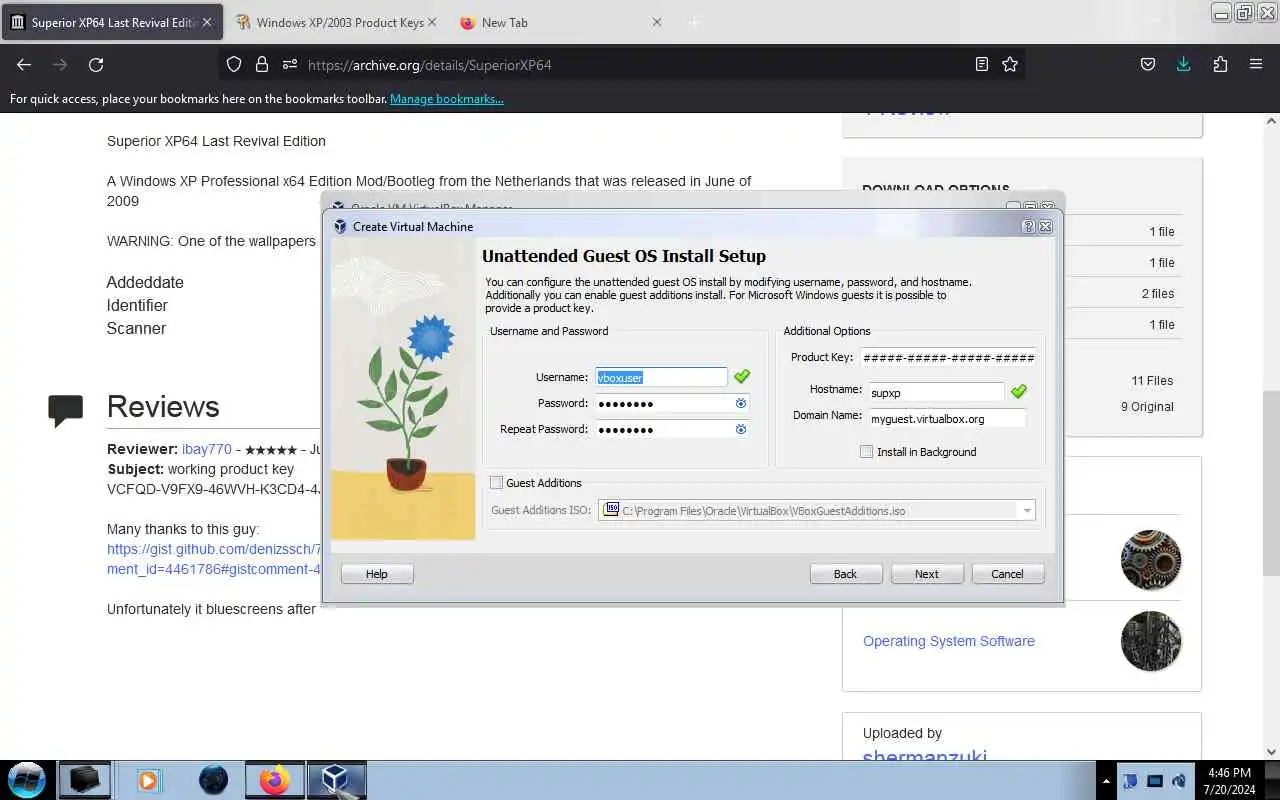This screenshot has height=800, width=1280.
Task: Switch to the New Tab tab
Action: click(560, 22)
